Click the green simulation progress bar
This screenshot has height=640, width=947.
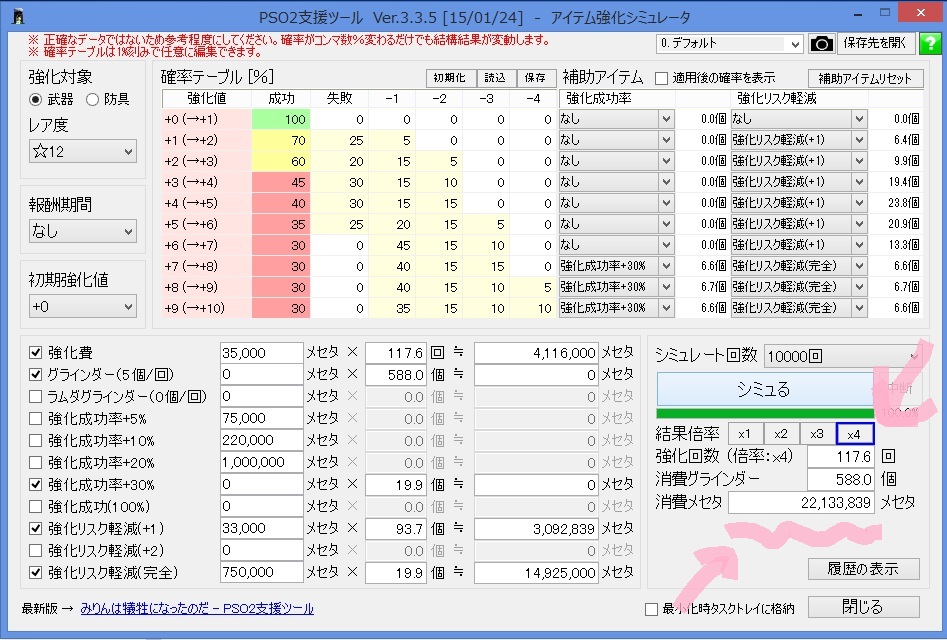765,414
